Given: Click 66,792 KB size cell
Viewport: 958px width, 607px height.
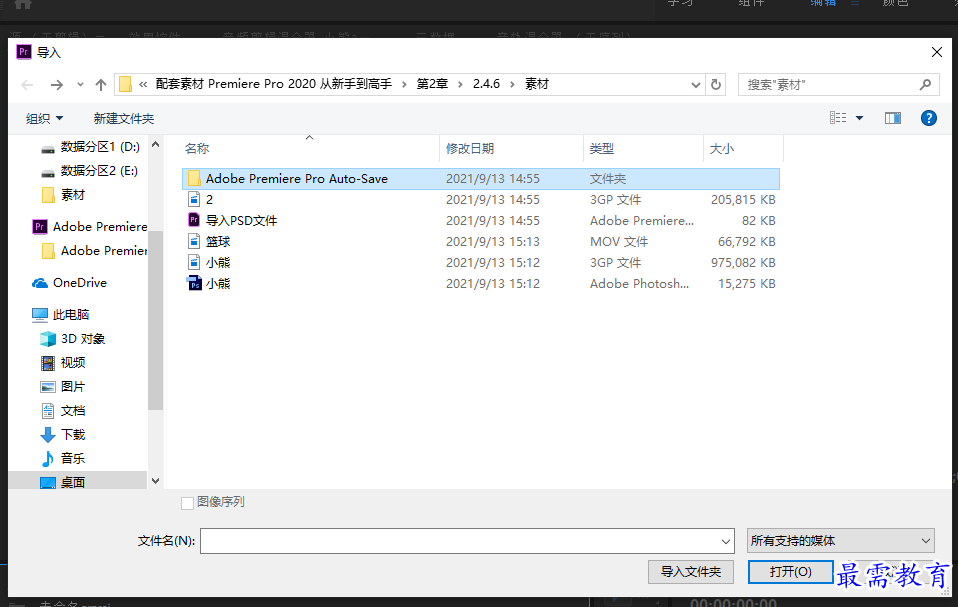Looking at the screenshot, I should pos(747,242).
